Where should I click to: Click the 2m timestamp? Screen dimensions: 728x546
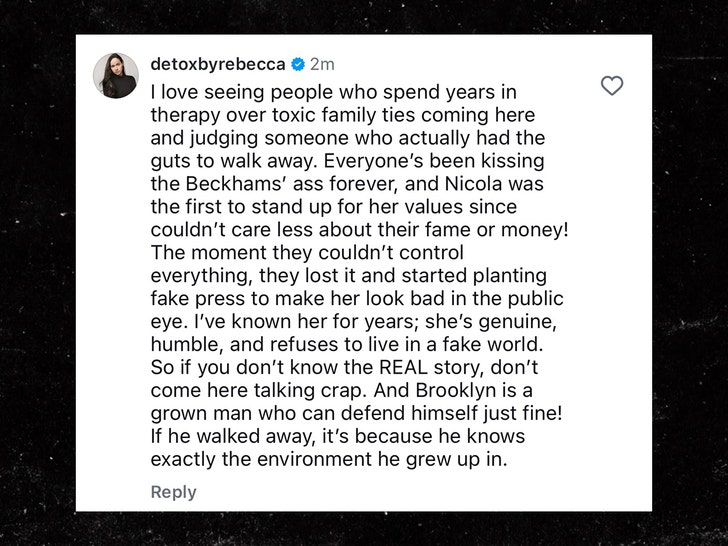point(322,65)
